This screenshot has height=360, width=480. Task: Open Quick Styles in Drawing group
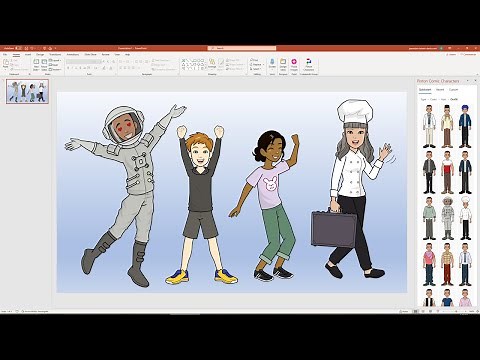221,63
